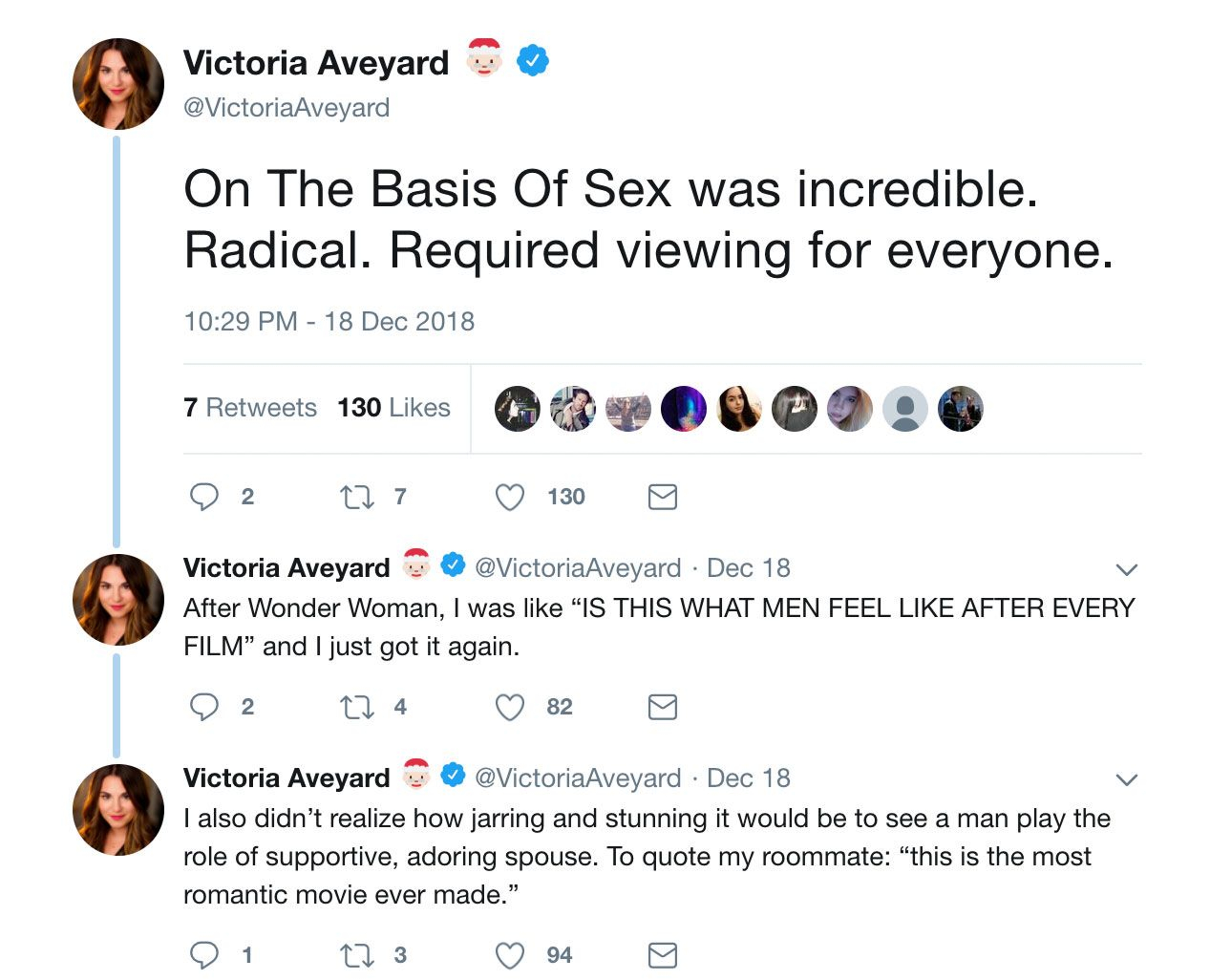Open @VictoriaAveyard handle under main tweet name
The image size is (1210, 980).
pos(287,107)
